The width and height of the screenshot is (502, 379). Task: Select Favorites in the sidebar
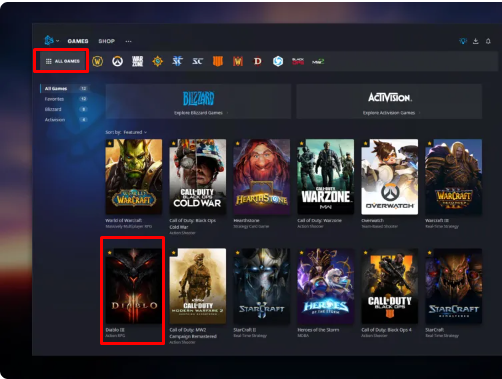point(64,99)
